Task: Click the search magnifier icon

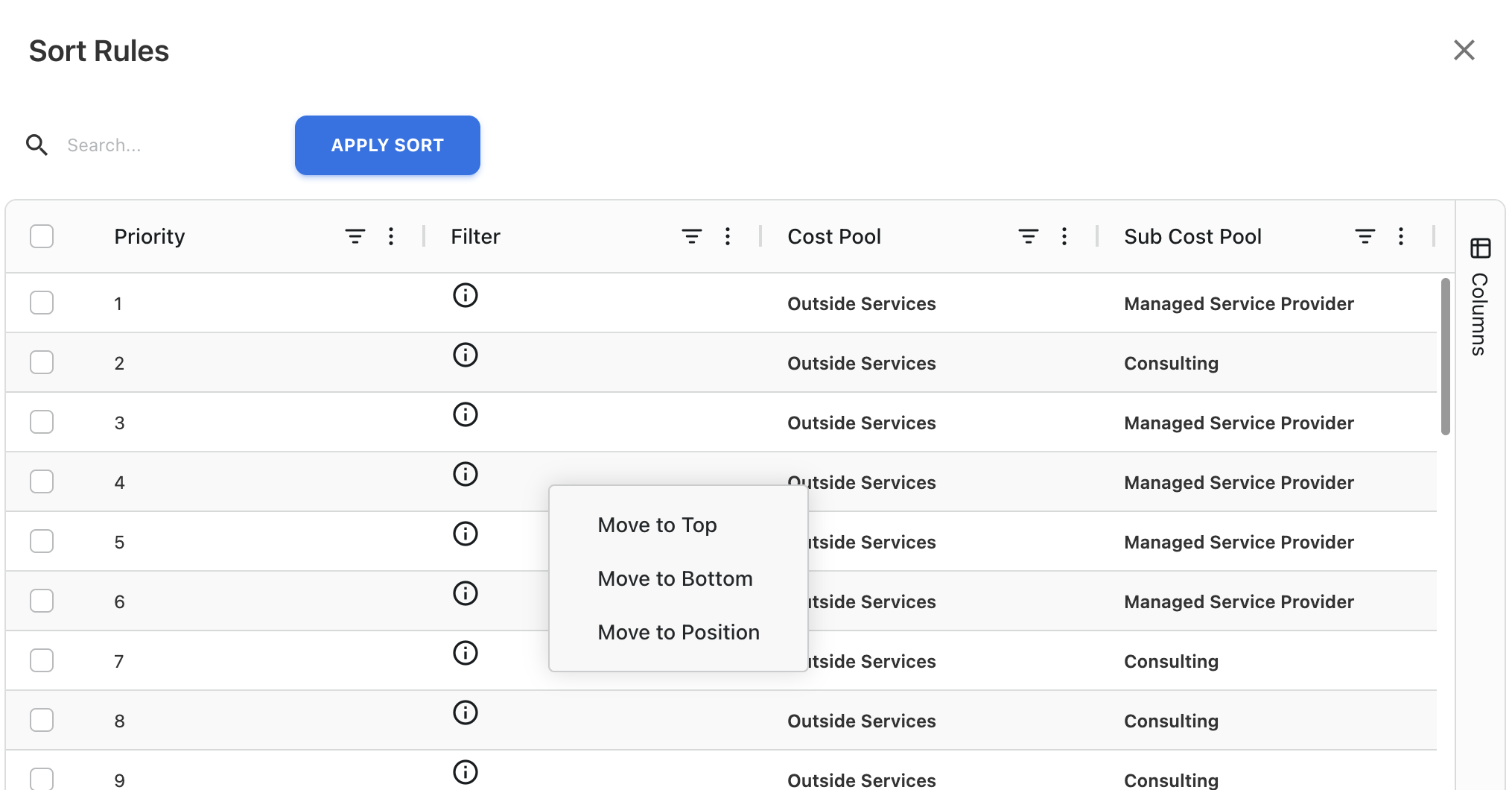Action: coord(37,145)
